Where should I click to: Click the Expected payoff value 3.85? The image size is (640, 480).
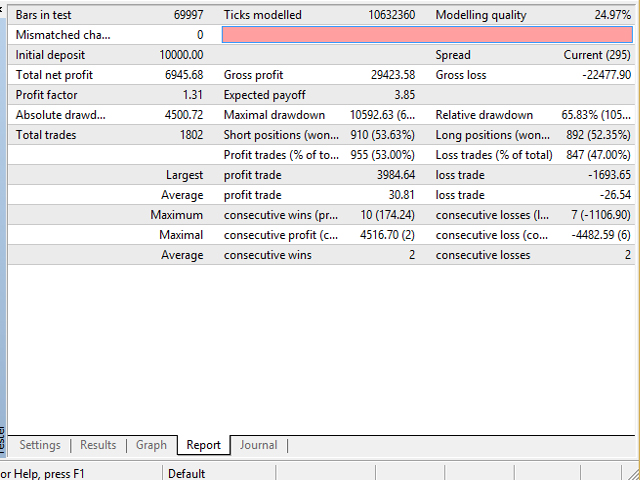click(404, 95)
